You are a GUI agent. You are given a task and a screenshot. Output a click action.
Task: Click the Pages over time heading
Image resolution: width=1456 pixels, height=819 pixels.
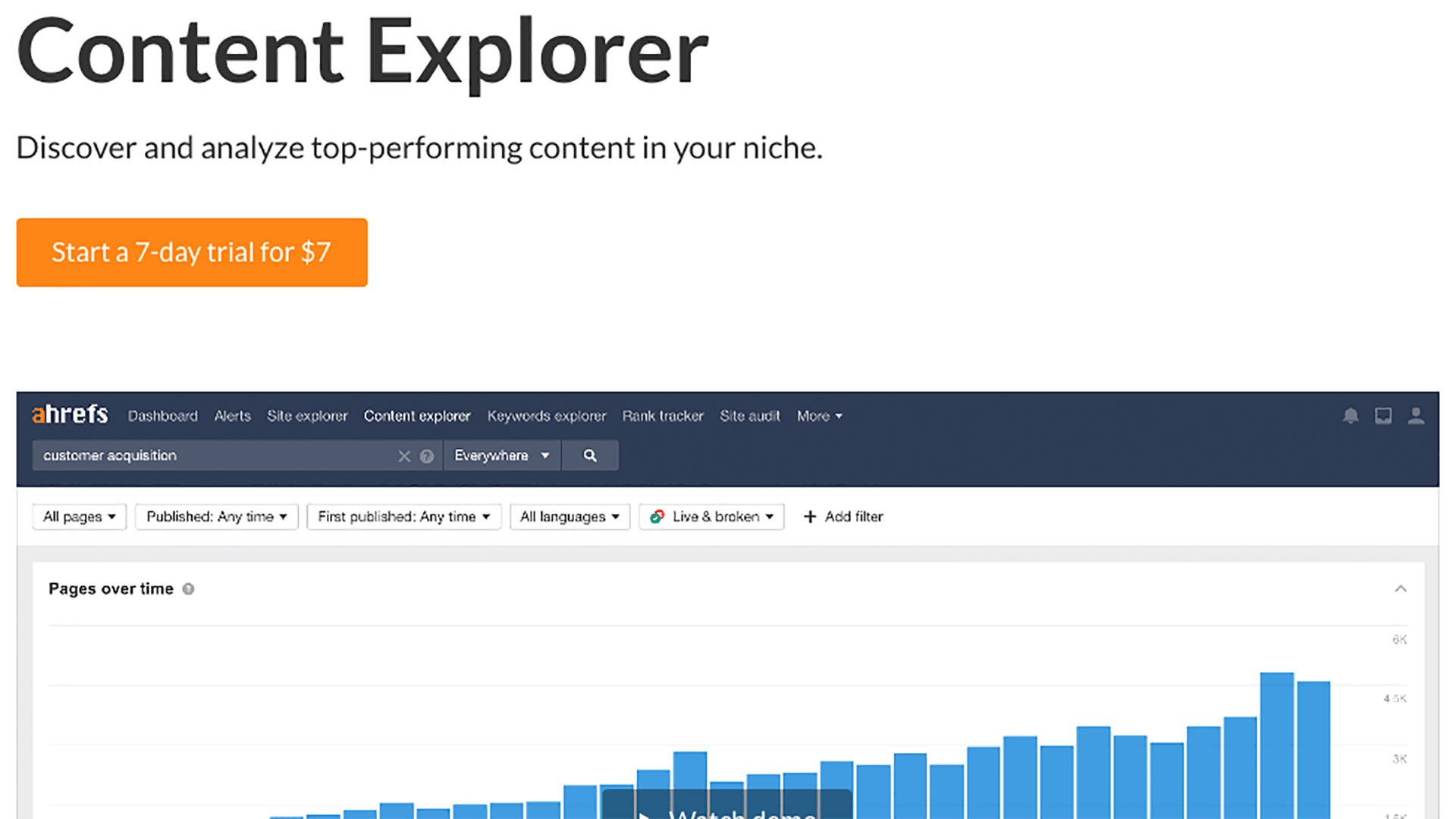111,588
